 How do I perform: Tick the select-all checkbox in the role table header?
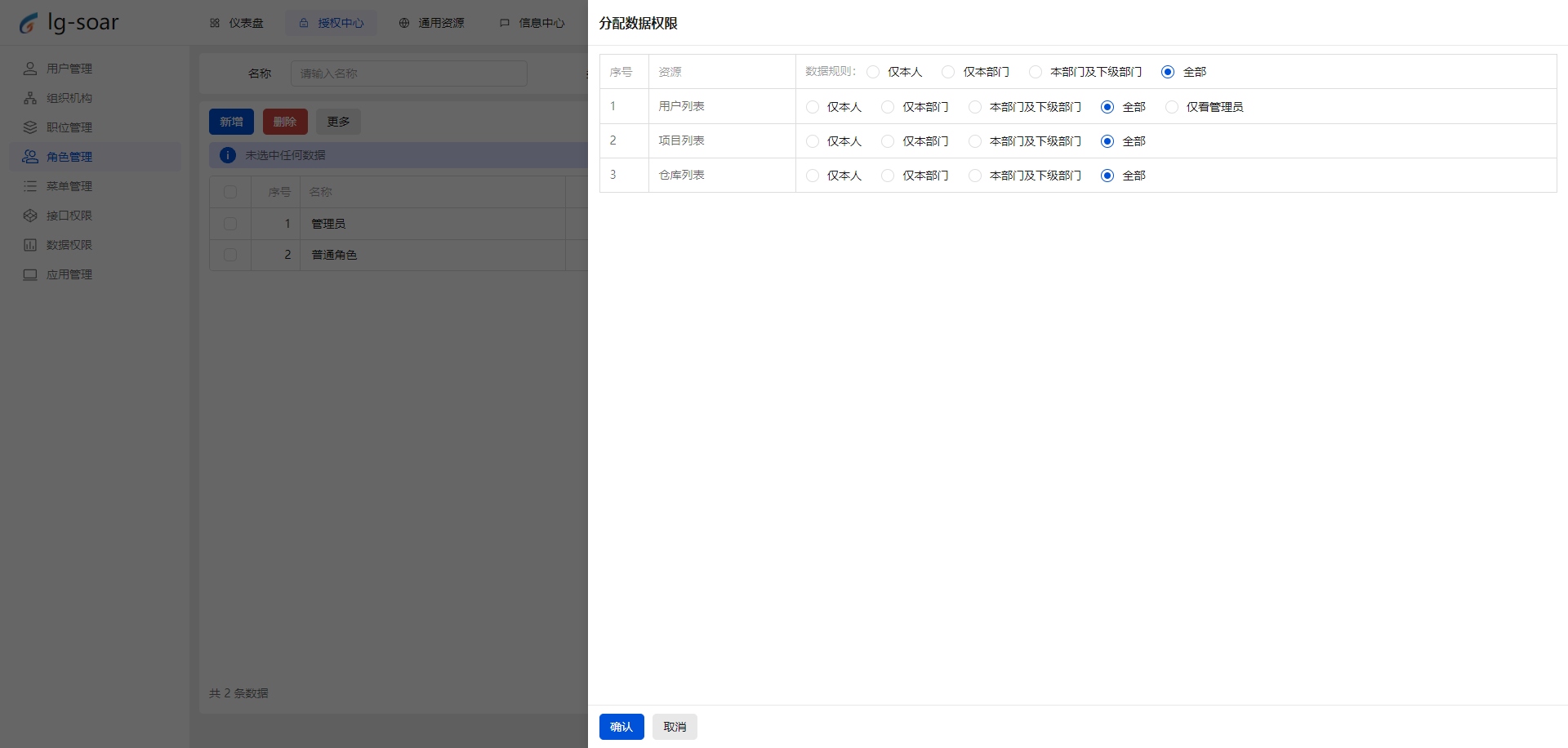point(230,192)
